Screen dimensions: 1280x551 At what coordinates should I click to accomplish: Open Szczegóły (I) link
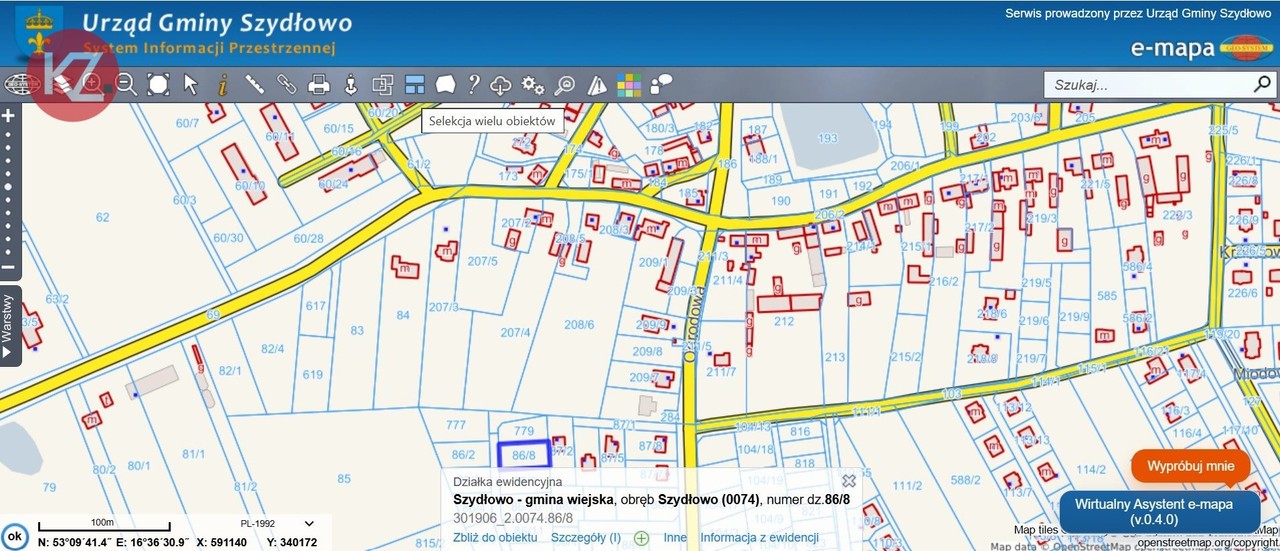586,537
